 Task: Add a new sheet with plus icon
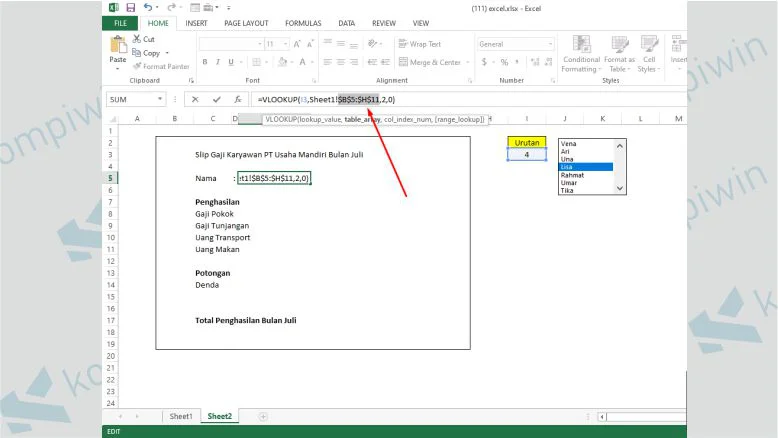(x=264, y=415)
